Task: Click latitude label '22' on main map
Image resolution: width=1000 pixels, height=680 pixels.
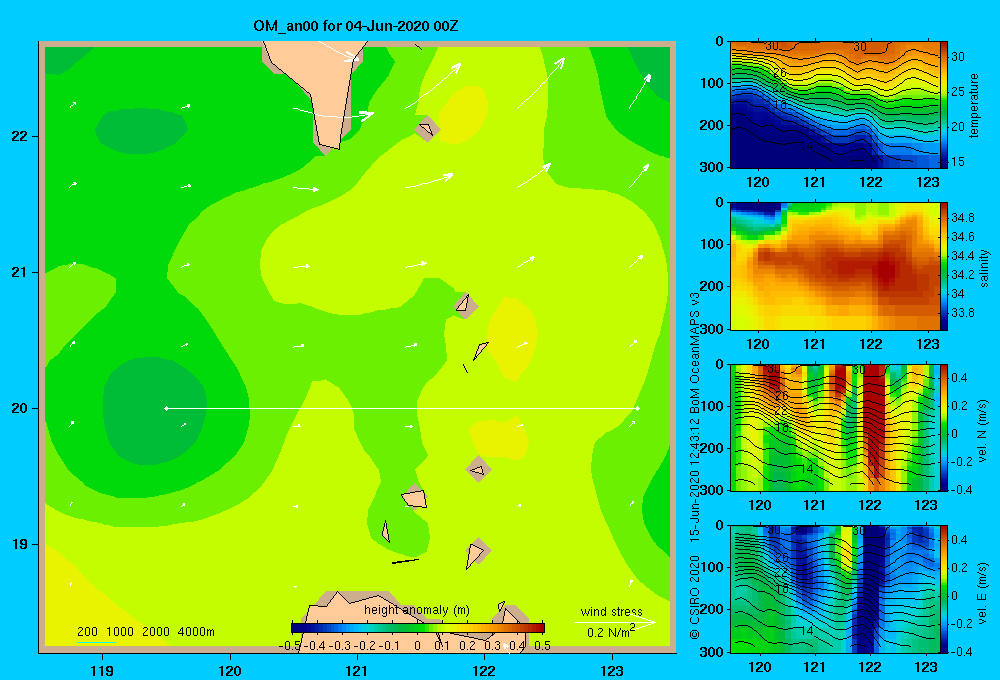Action: (x=20, y=137)
